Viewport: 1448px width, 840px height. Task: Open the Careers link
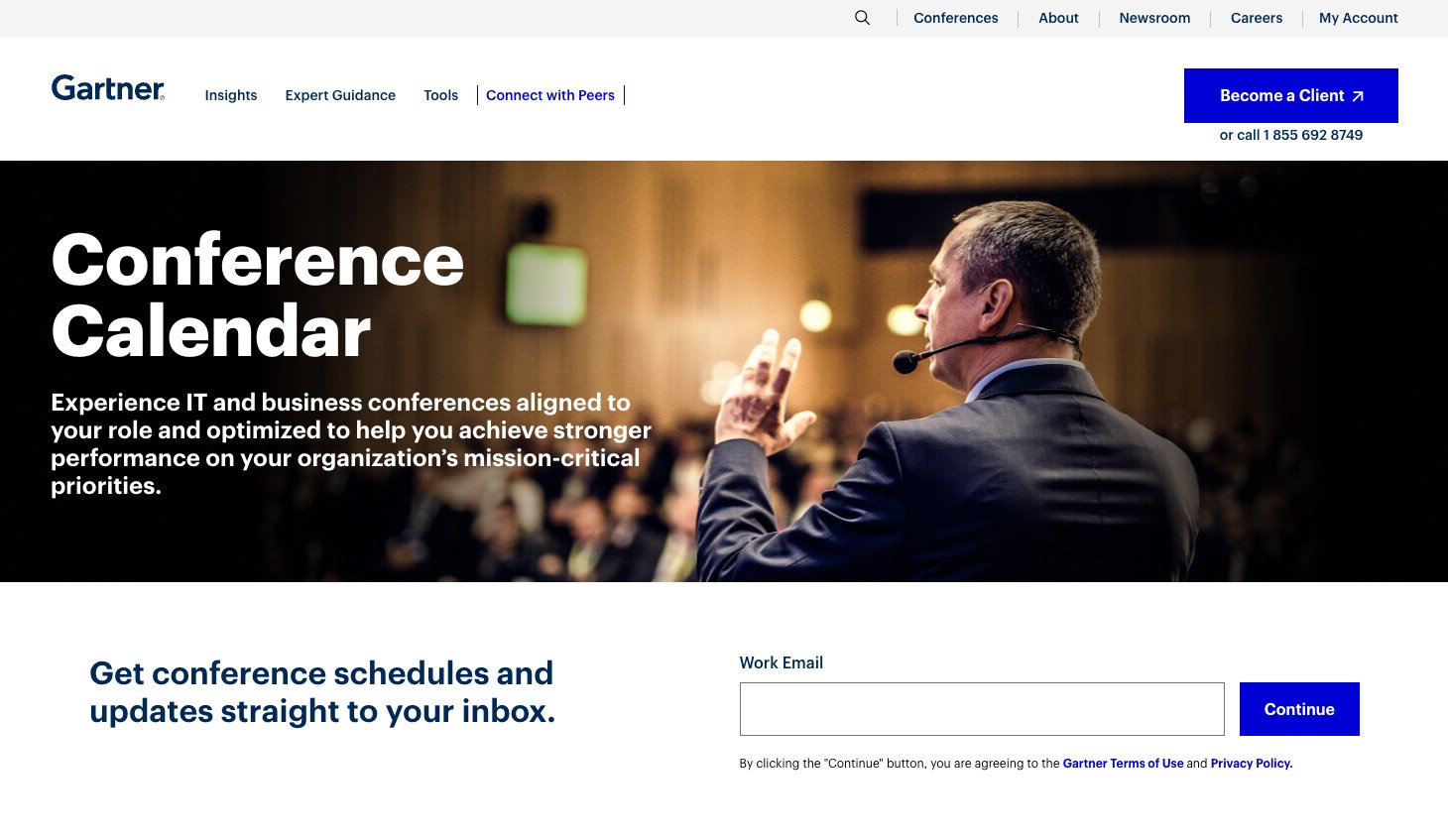1256,18
